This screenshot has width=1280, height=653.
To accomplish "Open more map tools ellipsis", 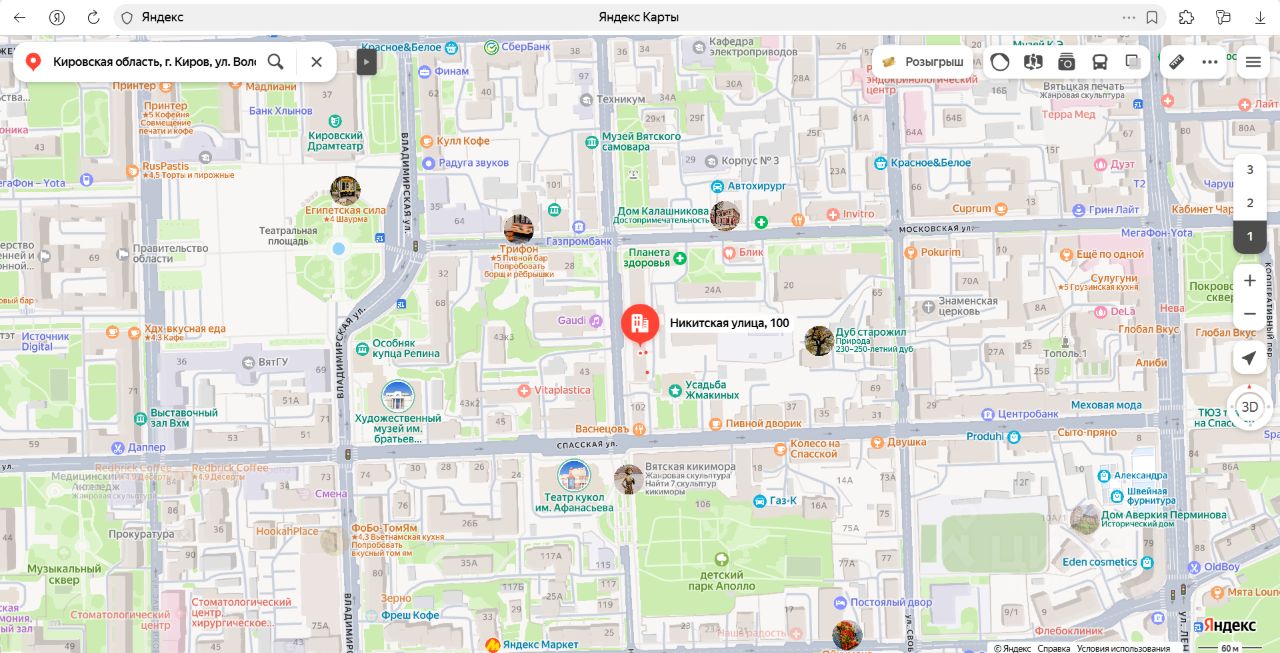I will pyautogui.click(x=1210, y=62).
